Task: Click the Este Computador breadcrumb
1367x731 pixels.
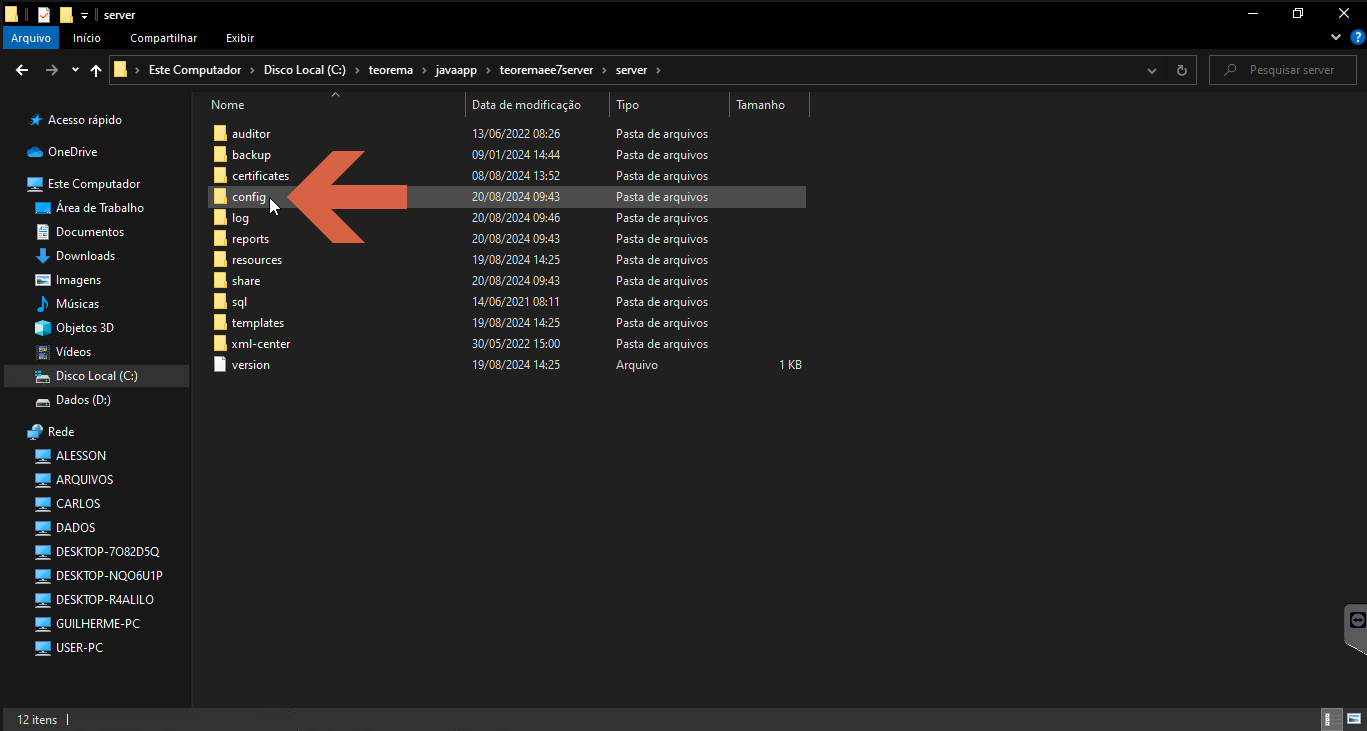Action: (x=195, y=70)
